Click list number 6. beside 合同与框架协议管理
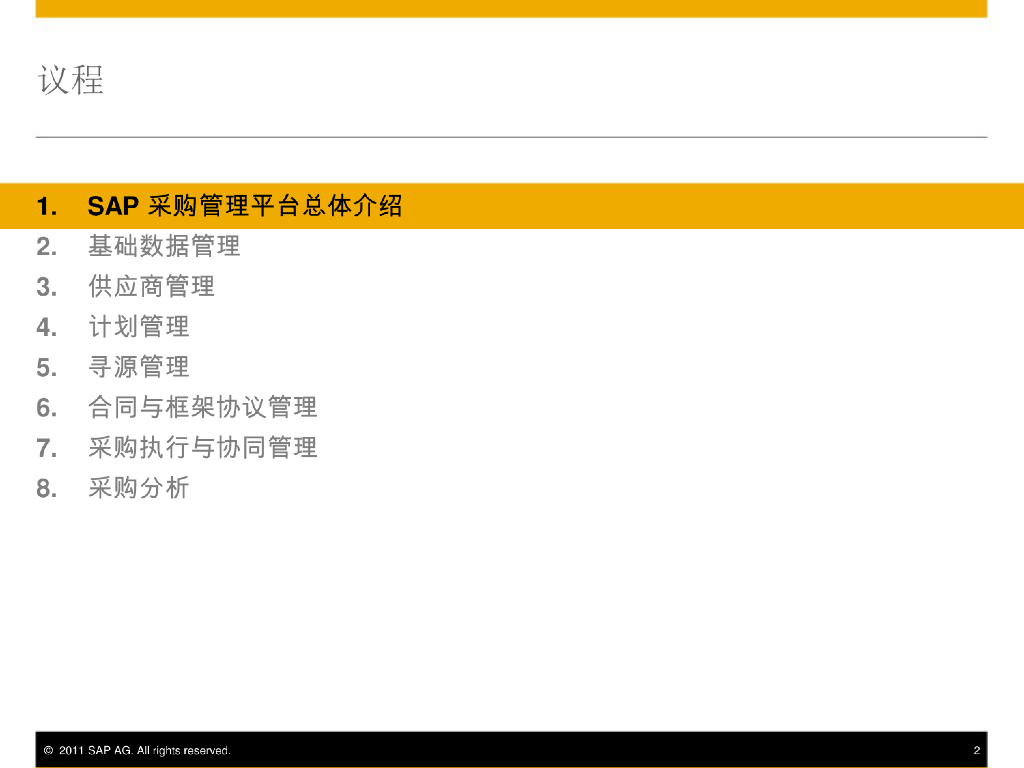Image resolution: width=1024 pixels, height=768 pixels. click(x=47, y=408)
